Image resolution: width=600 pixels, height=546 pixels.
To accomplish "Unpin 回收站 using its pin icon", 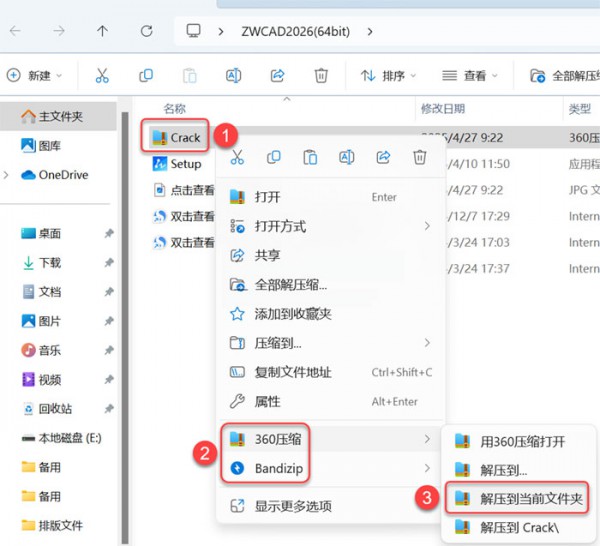I will 109,409.
